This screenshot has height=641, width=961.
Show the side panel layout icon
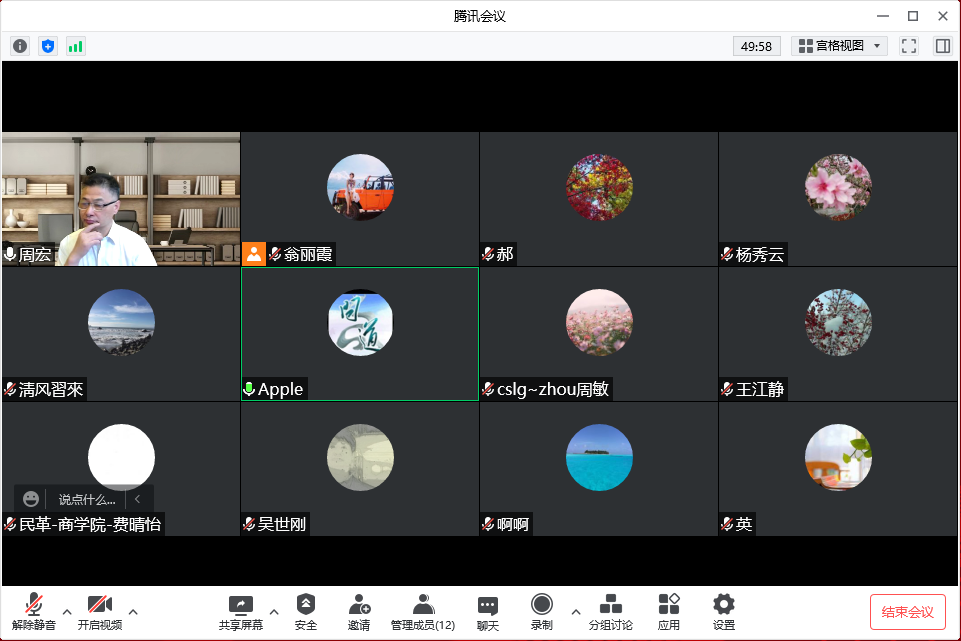(x=943, y=46)
